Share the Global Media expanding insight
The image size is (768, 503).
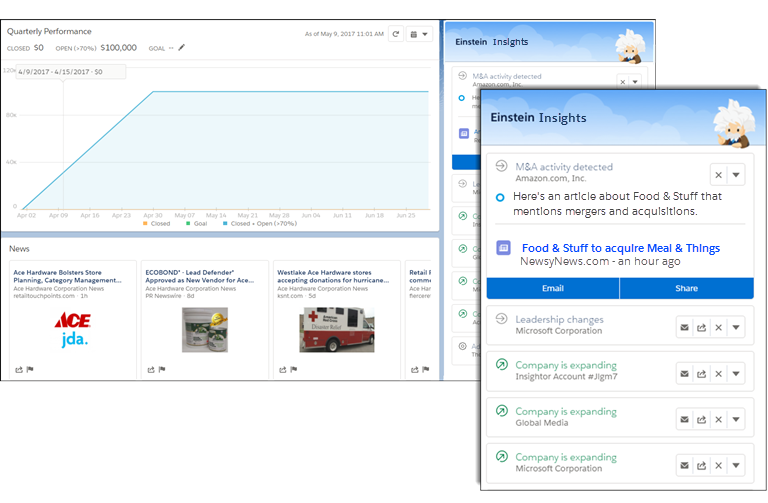coord(701,419)
